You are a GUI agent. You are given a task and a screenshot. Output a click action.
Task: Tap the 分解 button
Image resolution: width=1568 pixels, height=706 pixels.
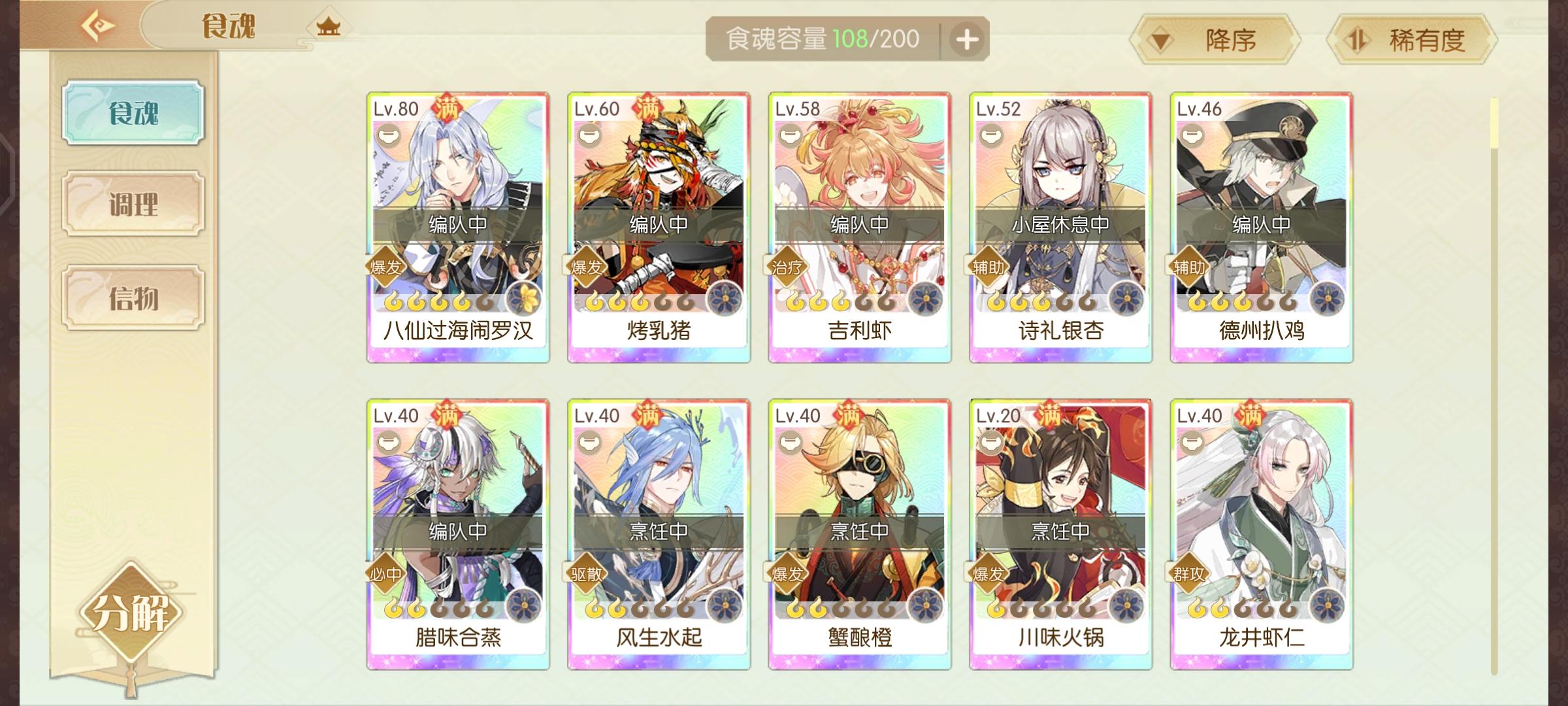click(x=131, y=613)
